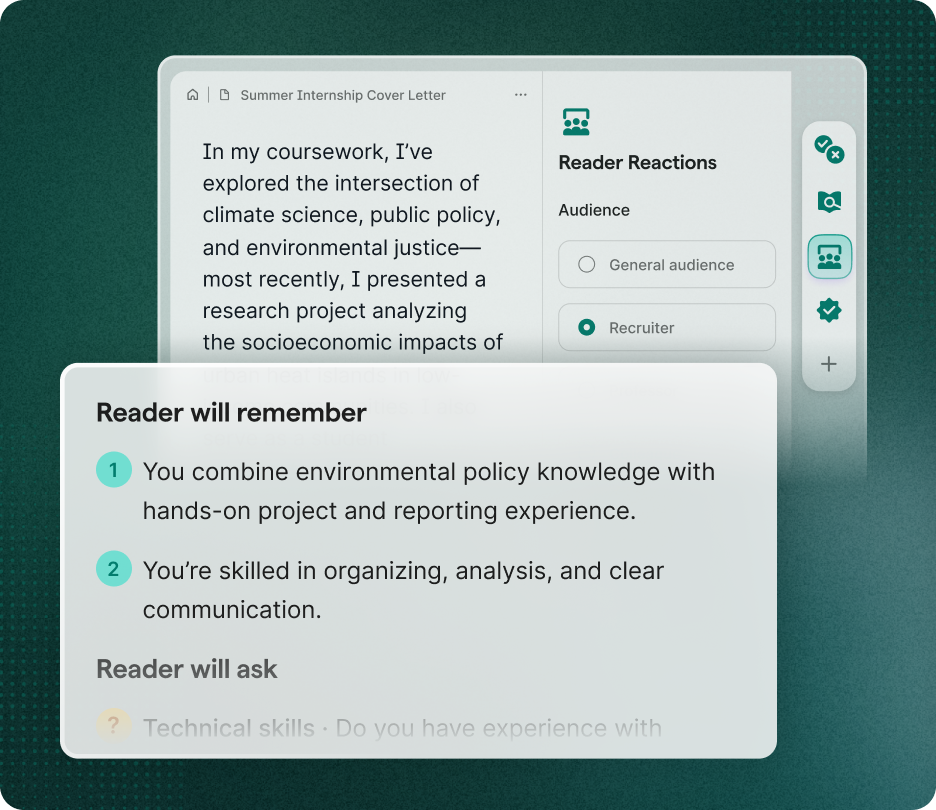
Task: Select the plagiarism lookup book icon
Action: [828, 203]
